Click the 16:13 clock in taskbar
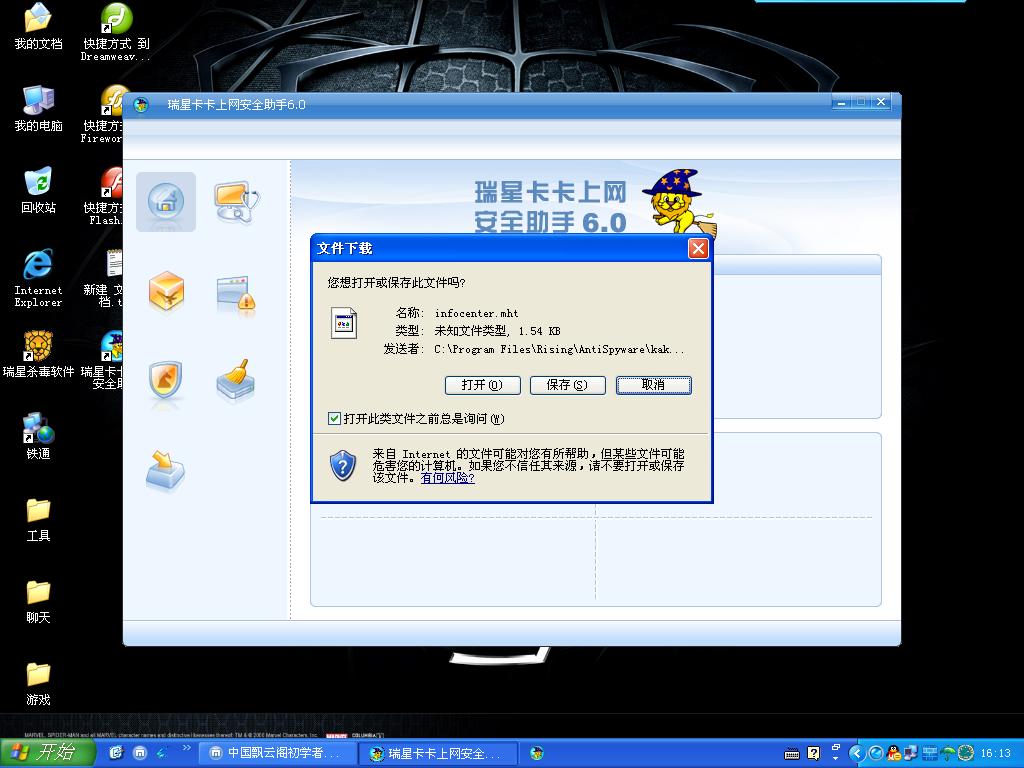Screen dimensions: 1024x768 (x=995, y=753)
